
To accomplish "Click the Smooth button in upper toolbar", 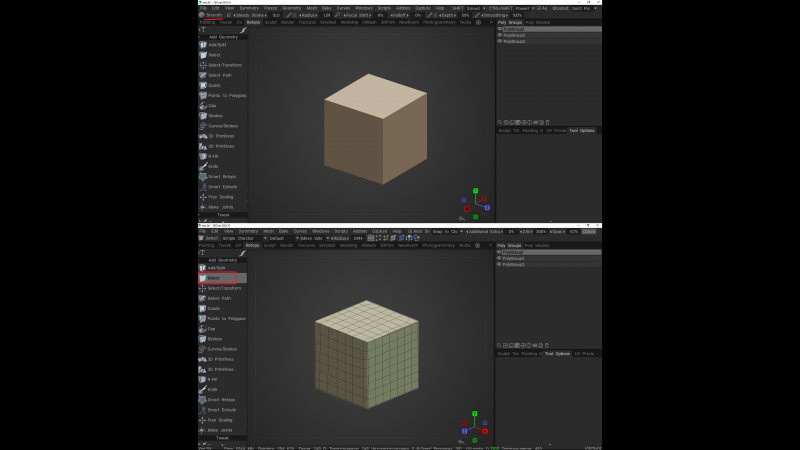I will point(213,15).
